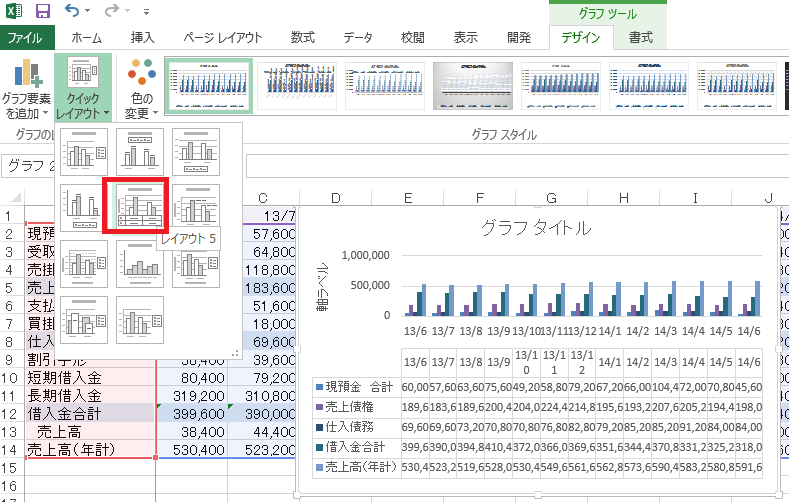The width and height of the screenshot is (789, 502).
Task: Choose the first layout in Quick Layout gallery
Action: [x=84, y=150]
